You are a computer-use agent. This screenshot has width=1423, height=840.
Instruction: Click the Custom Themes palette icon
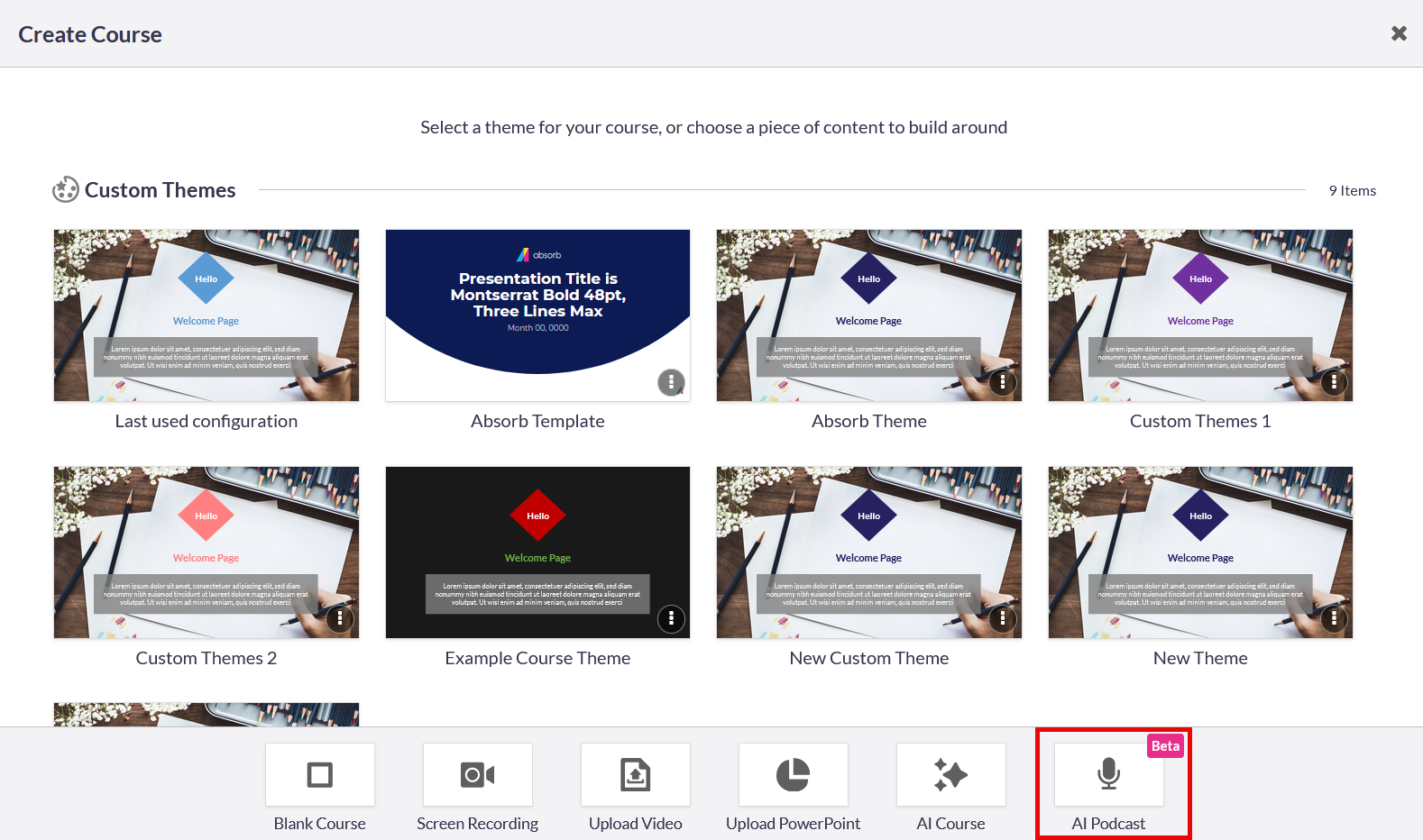65,190
